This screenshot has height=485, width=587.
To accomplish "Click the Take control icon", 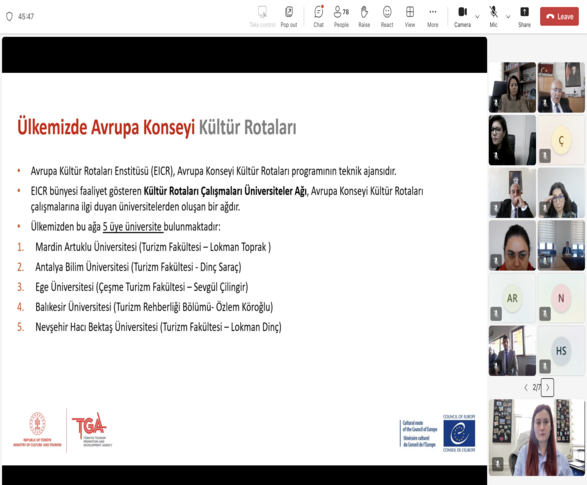I will coord(262,16).
